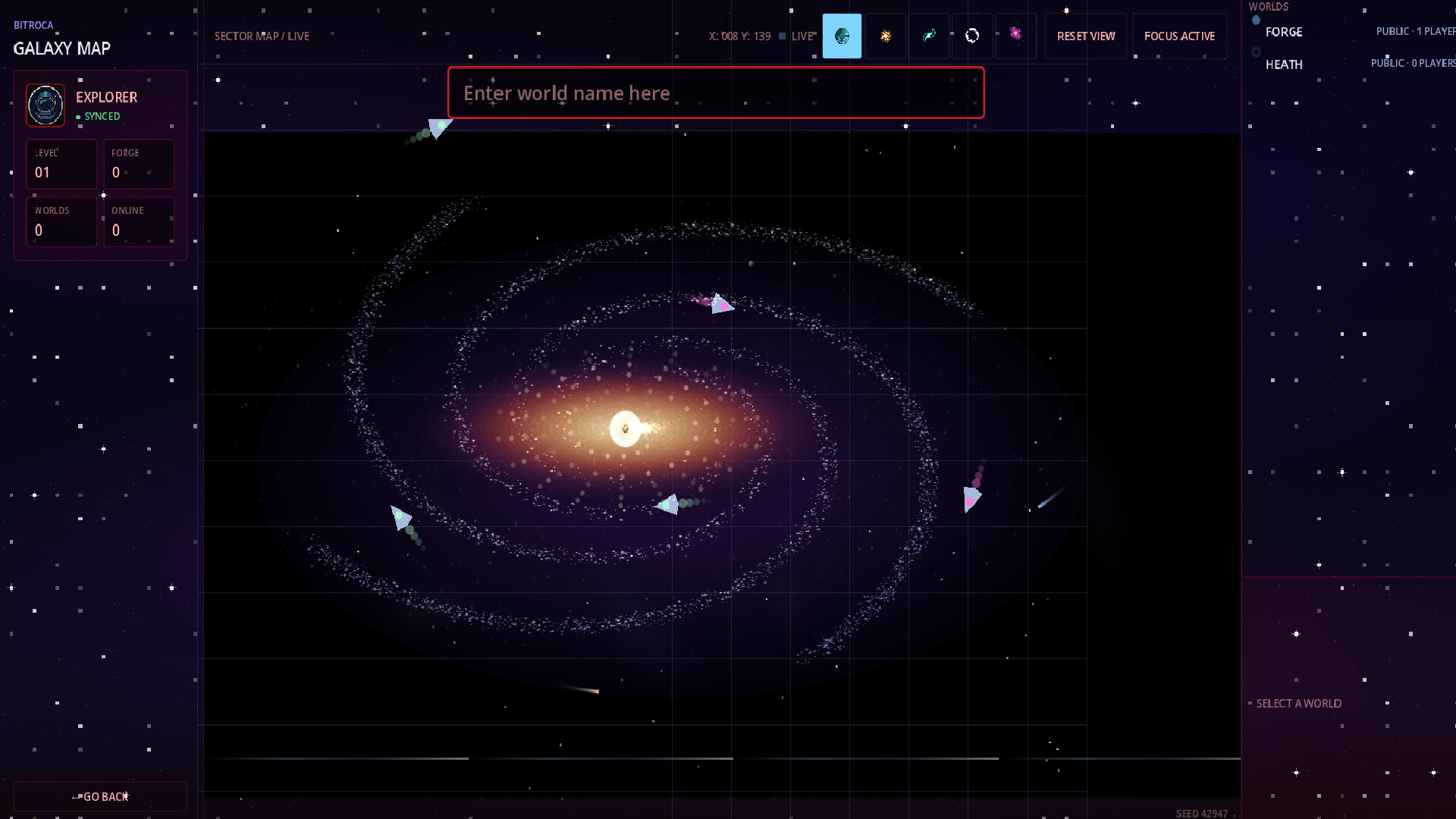The width and height of the screenshot is (1456, 819).
Task: Click the Worlds 0 stat box
Action: pyautogui.click(x=61, y=221)
